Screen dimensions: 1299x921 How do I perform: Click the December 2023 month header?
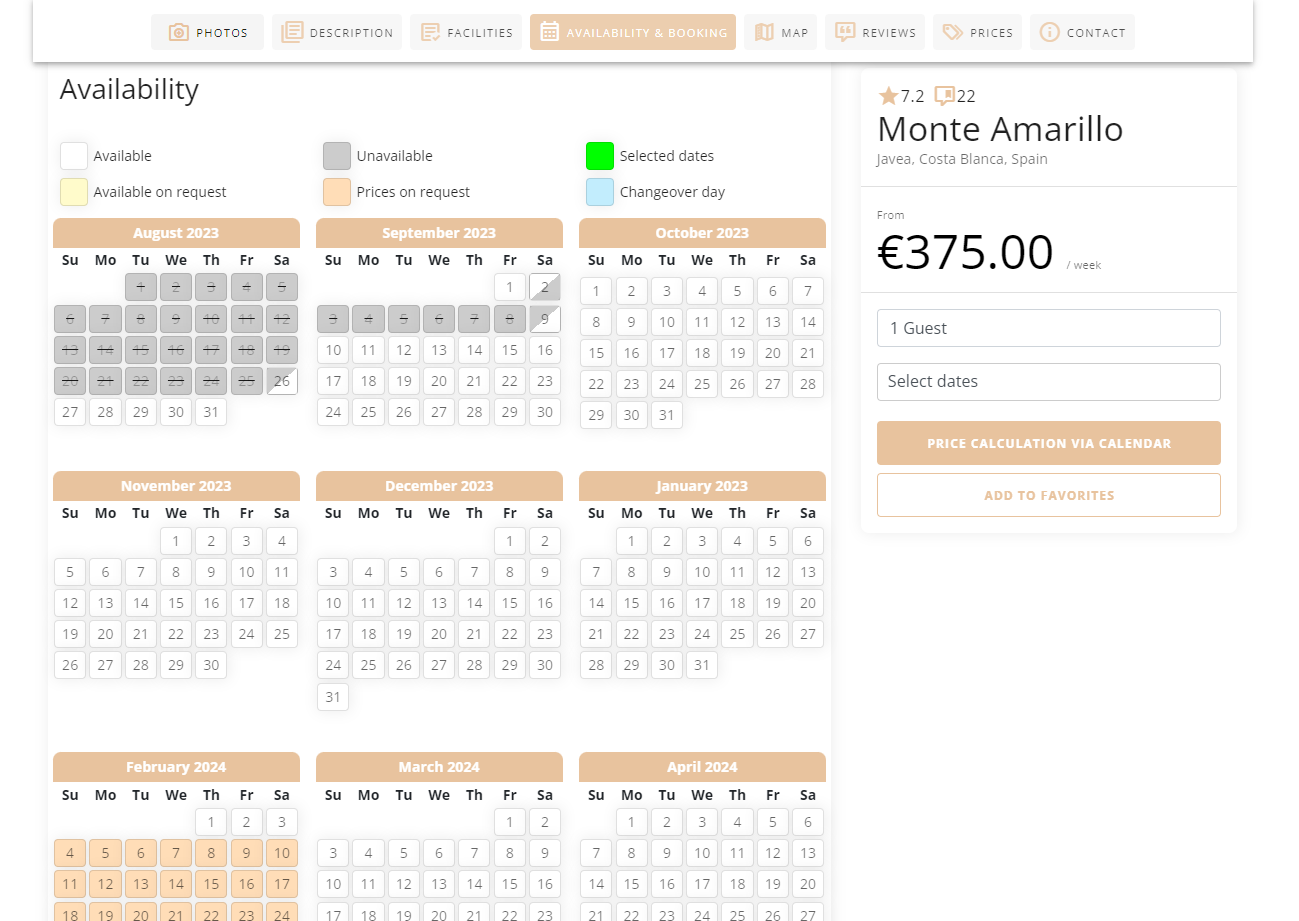[x=439, y=486]
